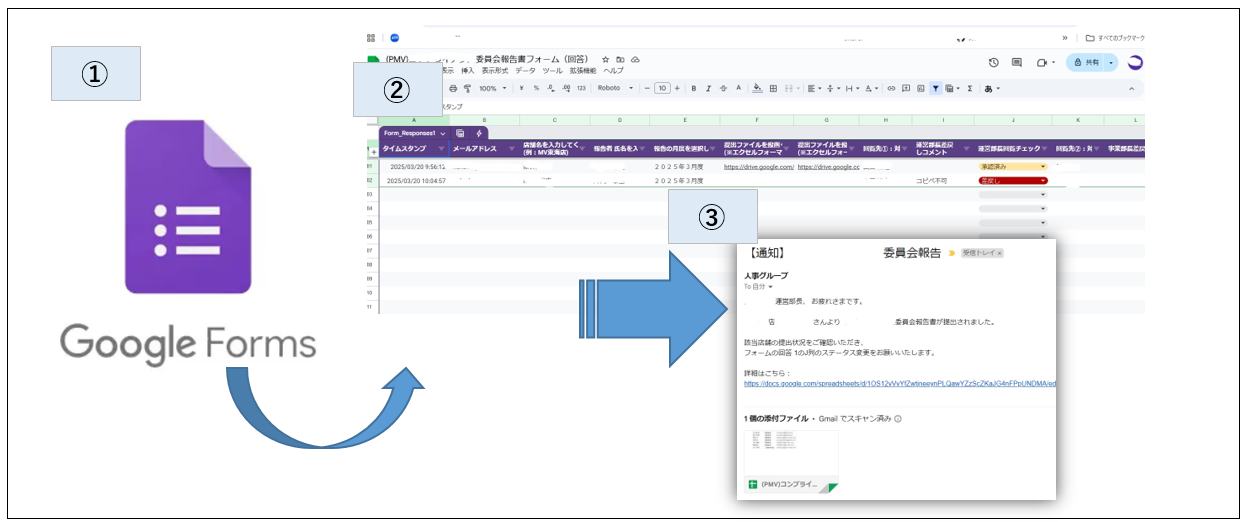Open share options dropdown arrow
Screen dimensions: 1248x522
pos(1111,62)
